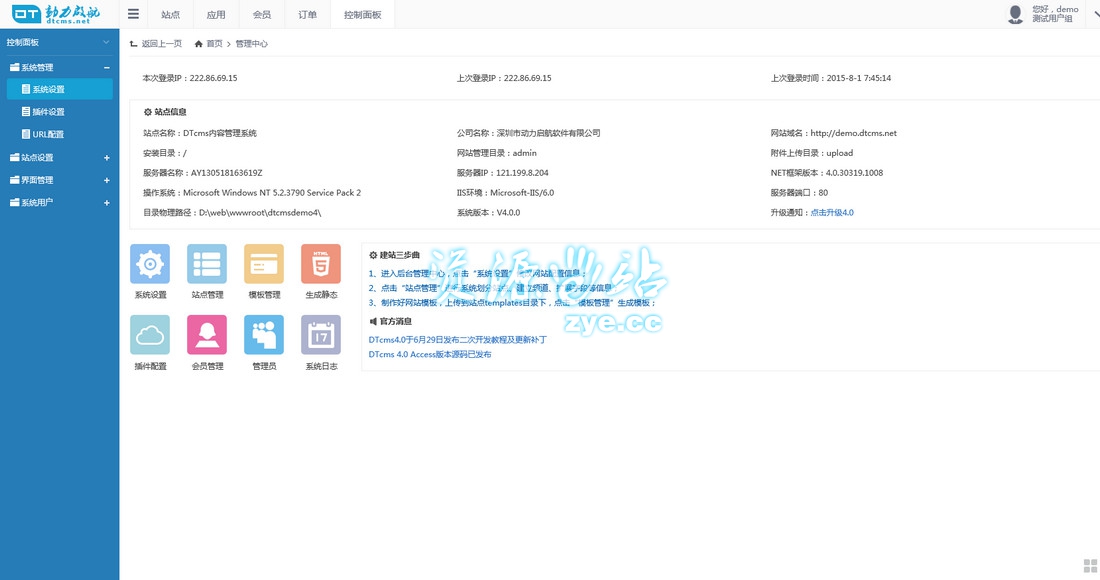Open the 插件配置 cloud tile icon
1100x580 pixels.
click(x=150, y=335)
